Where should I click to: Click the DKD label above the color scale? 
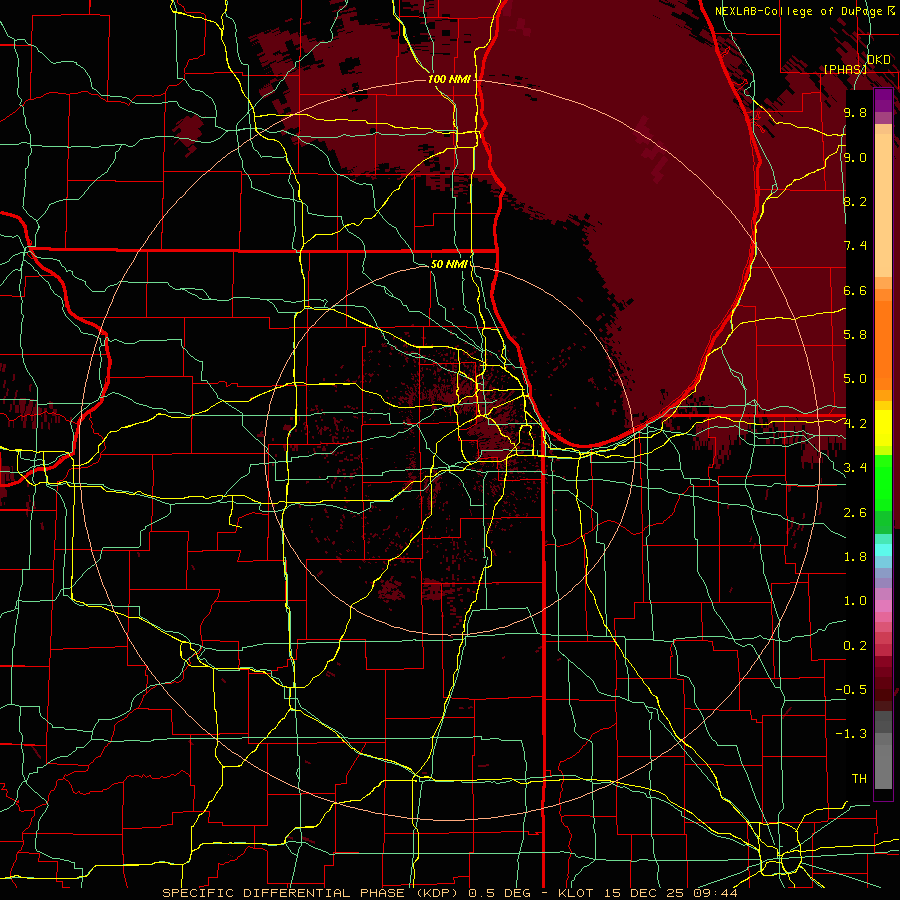[879, 59]
